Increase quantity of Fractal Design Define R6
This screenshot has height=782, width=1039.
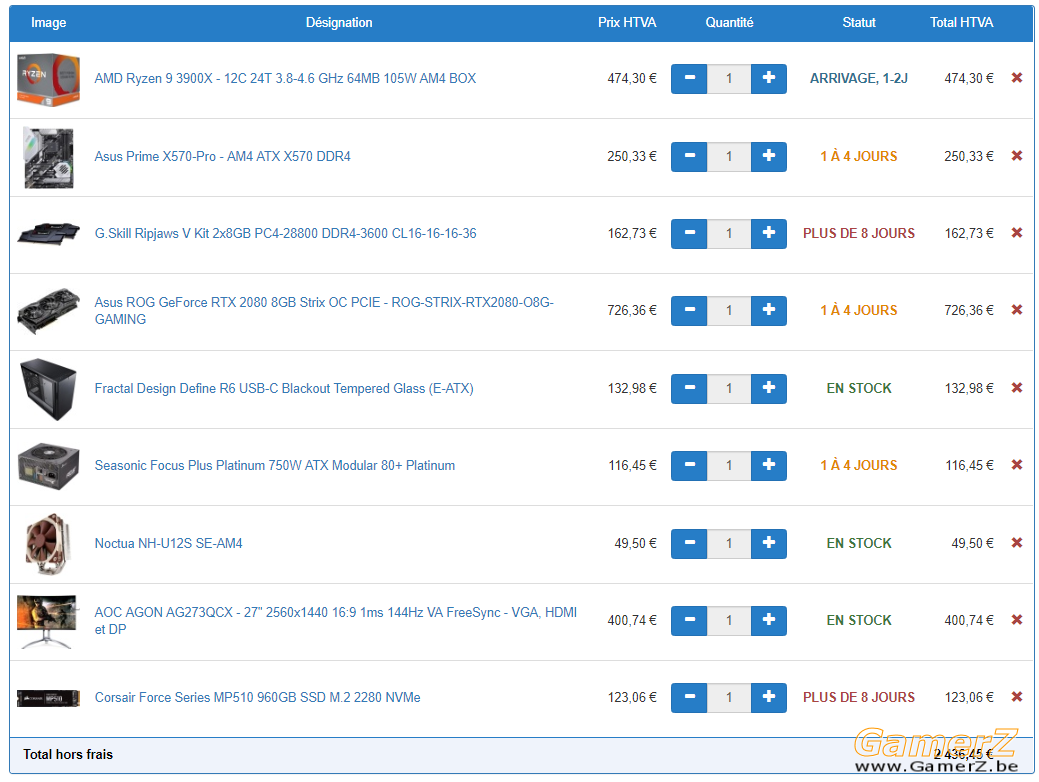(x=769, y=388)
